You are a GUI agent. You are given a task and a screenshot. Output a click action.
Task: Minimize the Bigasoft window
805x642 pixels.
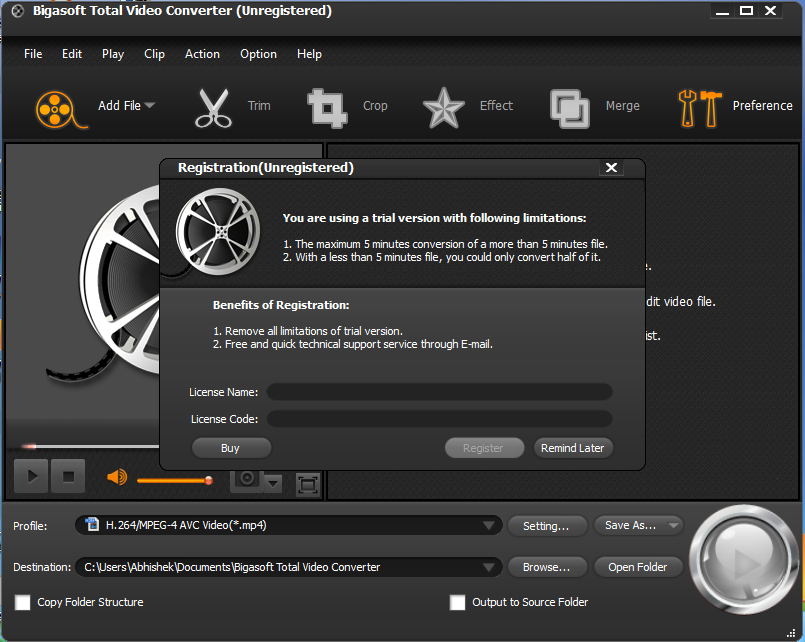pyautogui.click(x=722, y=11)
